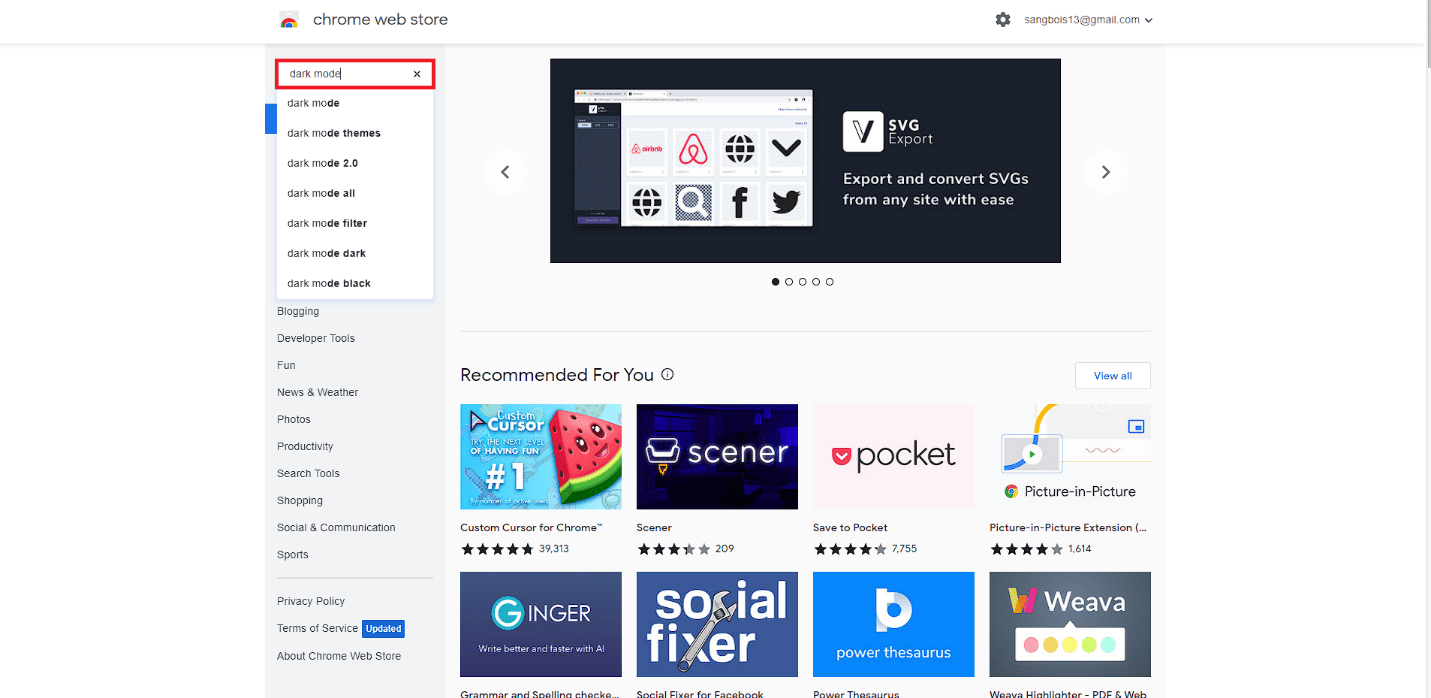Open the Shopping category
This screenshot has width=1431, height=698.
tap(300, 500)
